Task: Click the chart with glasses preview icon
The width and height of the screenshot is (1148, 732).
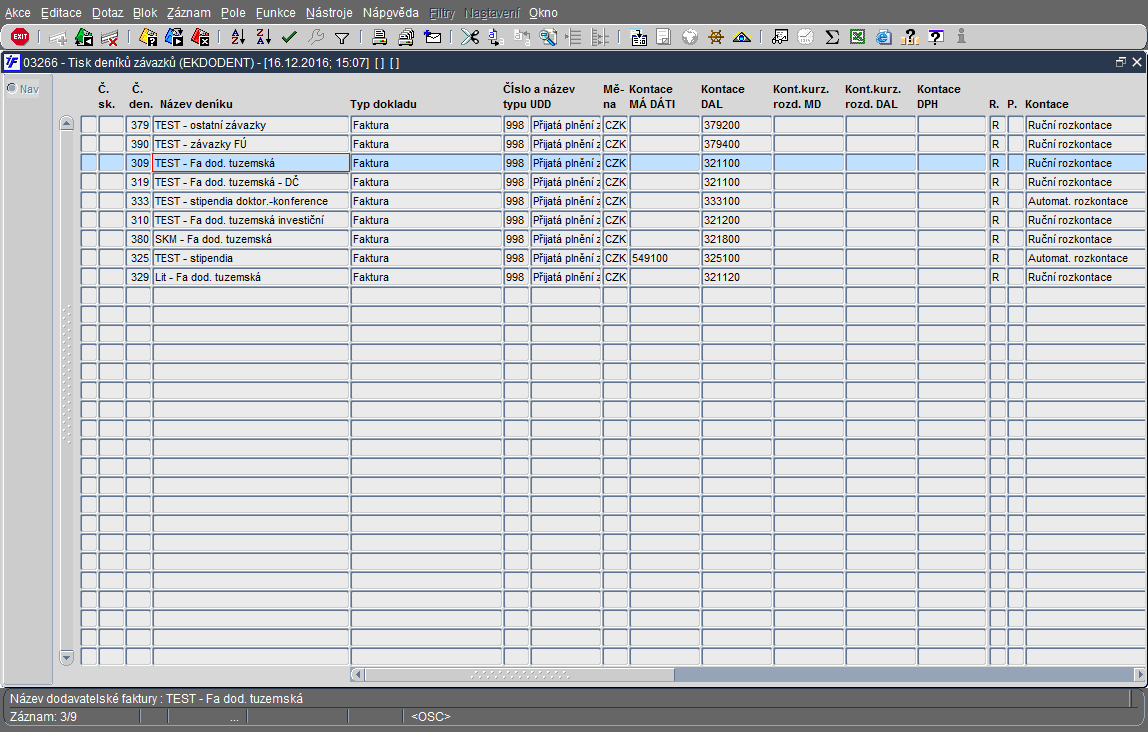Action: pos(780,37)
